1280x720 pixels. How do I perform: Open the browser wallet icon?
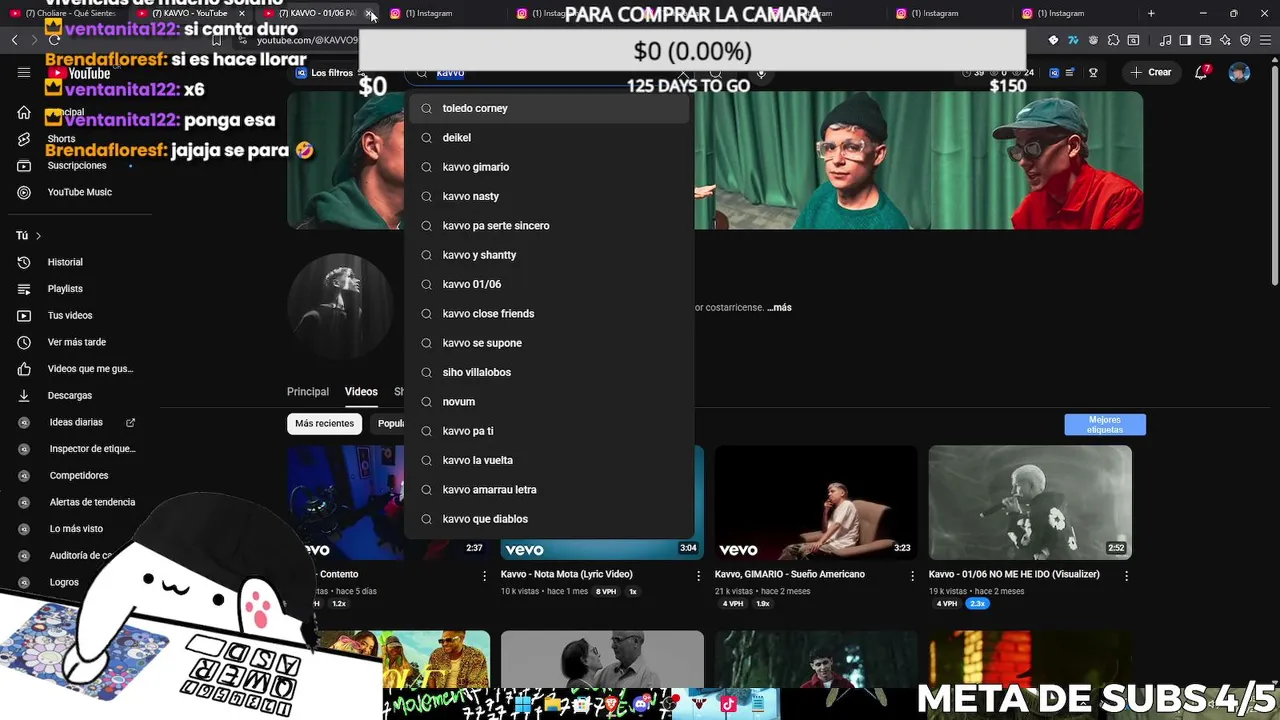point(1205,40)
